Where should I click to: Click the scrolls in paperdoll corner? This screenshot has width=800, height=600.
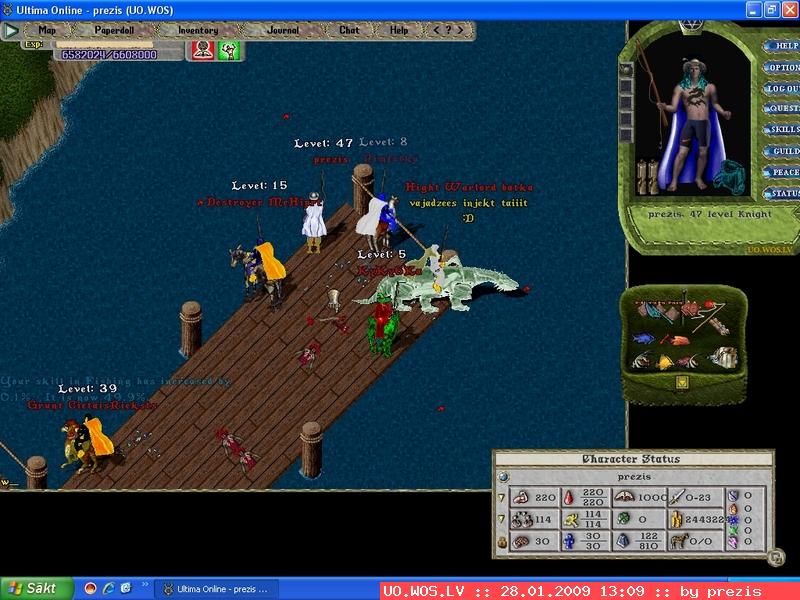pos(647,177)
